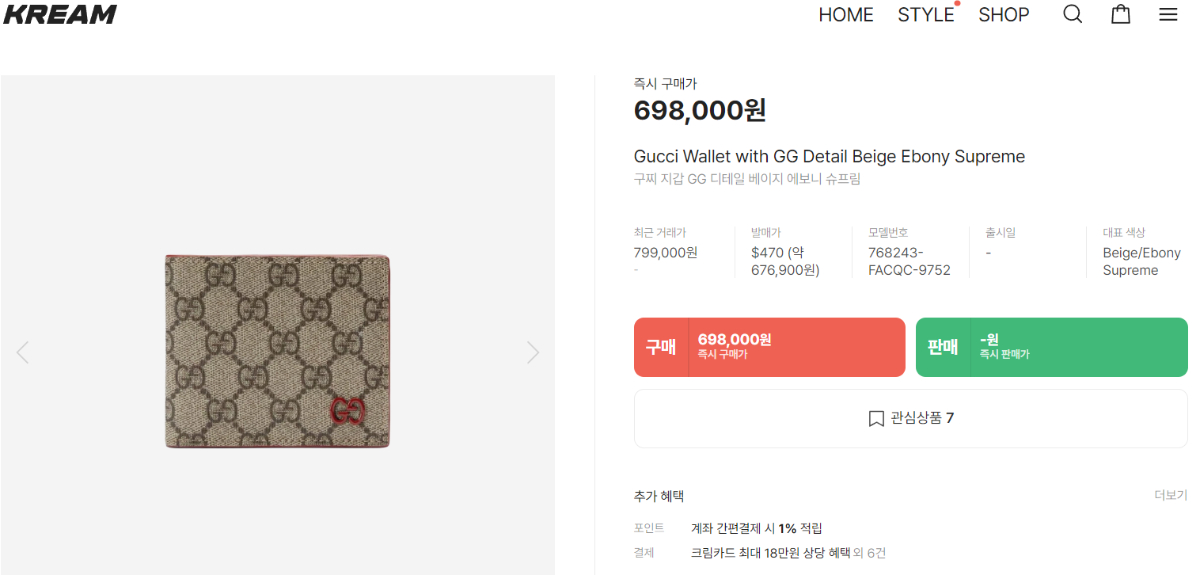The width and height of the screenshot is (1200, 575).
Task: Toggle 관심상품 7 wishlist button
Action: point(911,418)
